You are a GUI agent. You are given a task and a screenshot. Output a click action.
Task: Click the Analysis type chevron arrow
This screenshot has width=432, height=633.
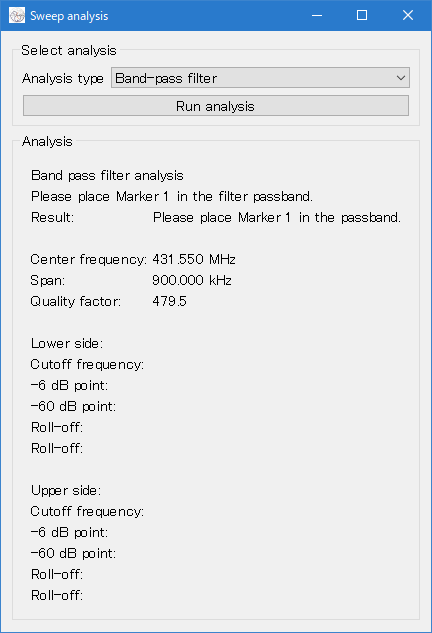401,78
